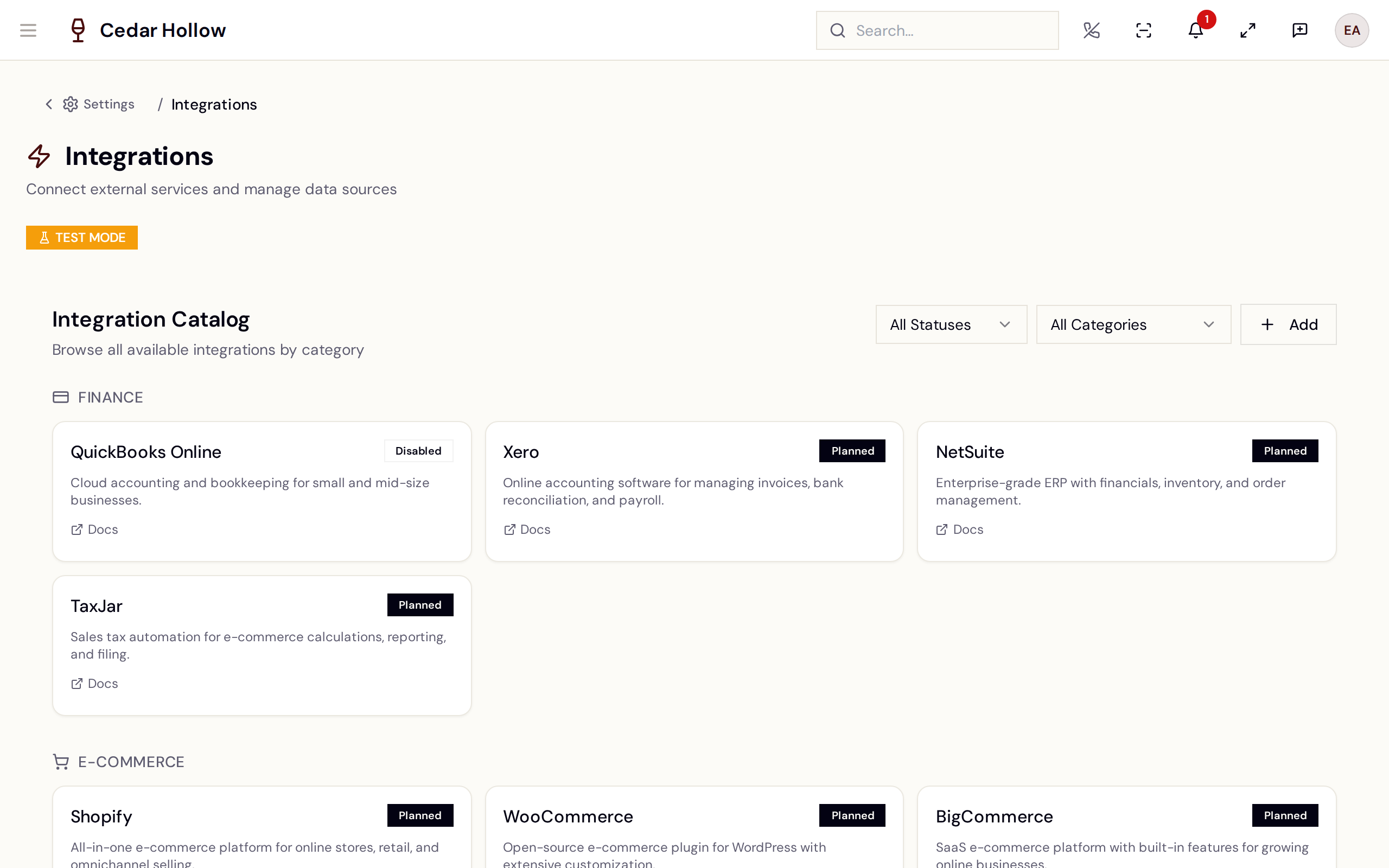The width and height of the screenshot is (1389, 868).
Task: Open the BigCommerce integration card
Action: [1127, 827]
